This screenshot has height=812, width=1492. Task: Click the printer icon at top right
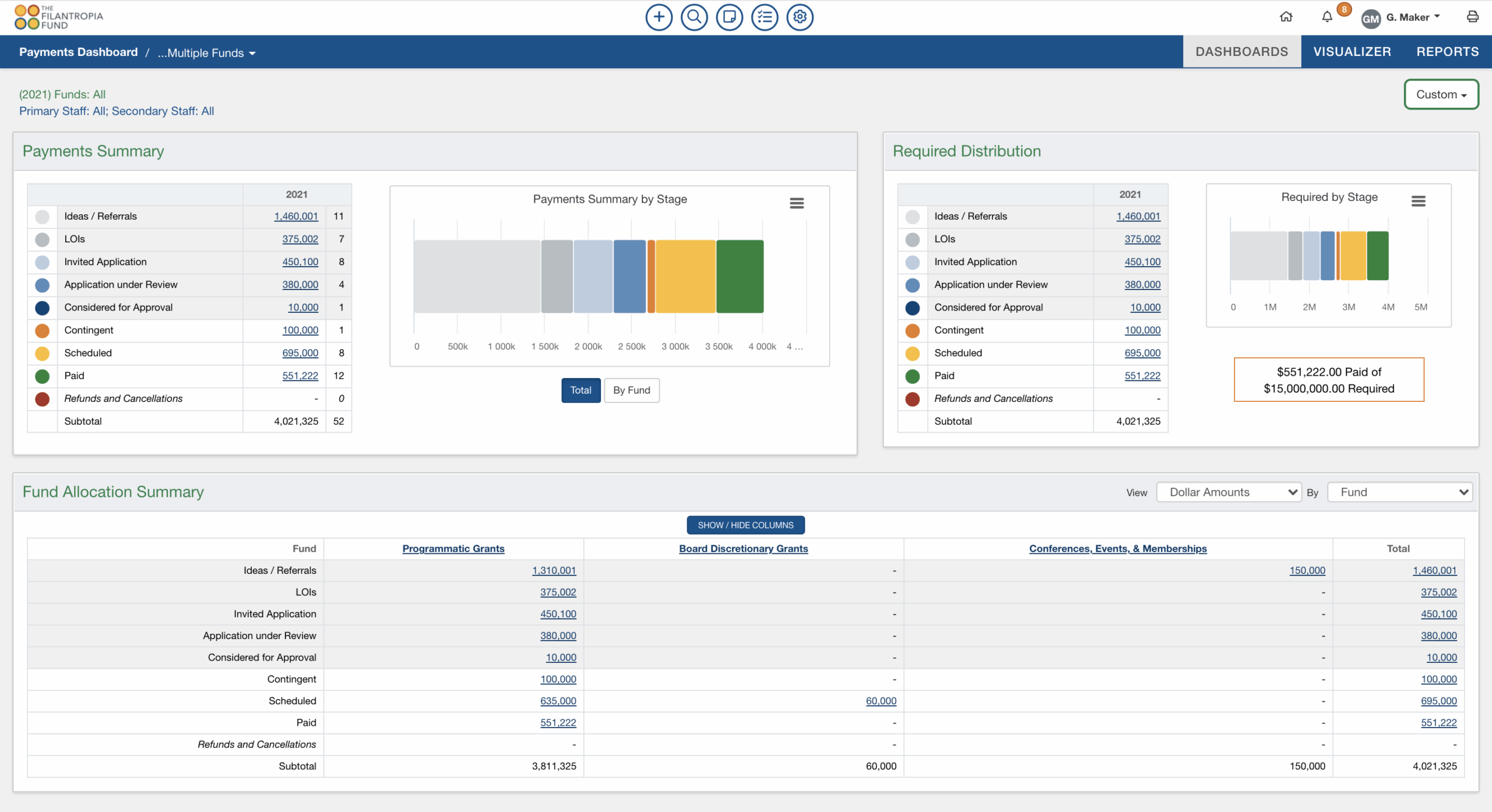tap(1473, 17)
